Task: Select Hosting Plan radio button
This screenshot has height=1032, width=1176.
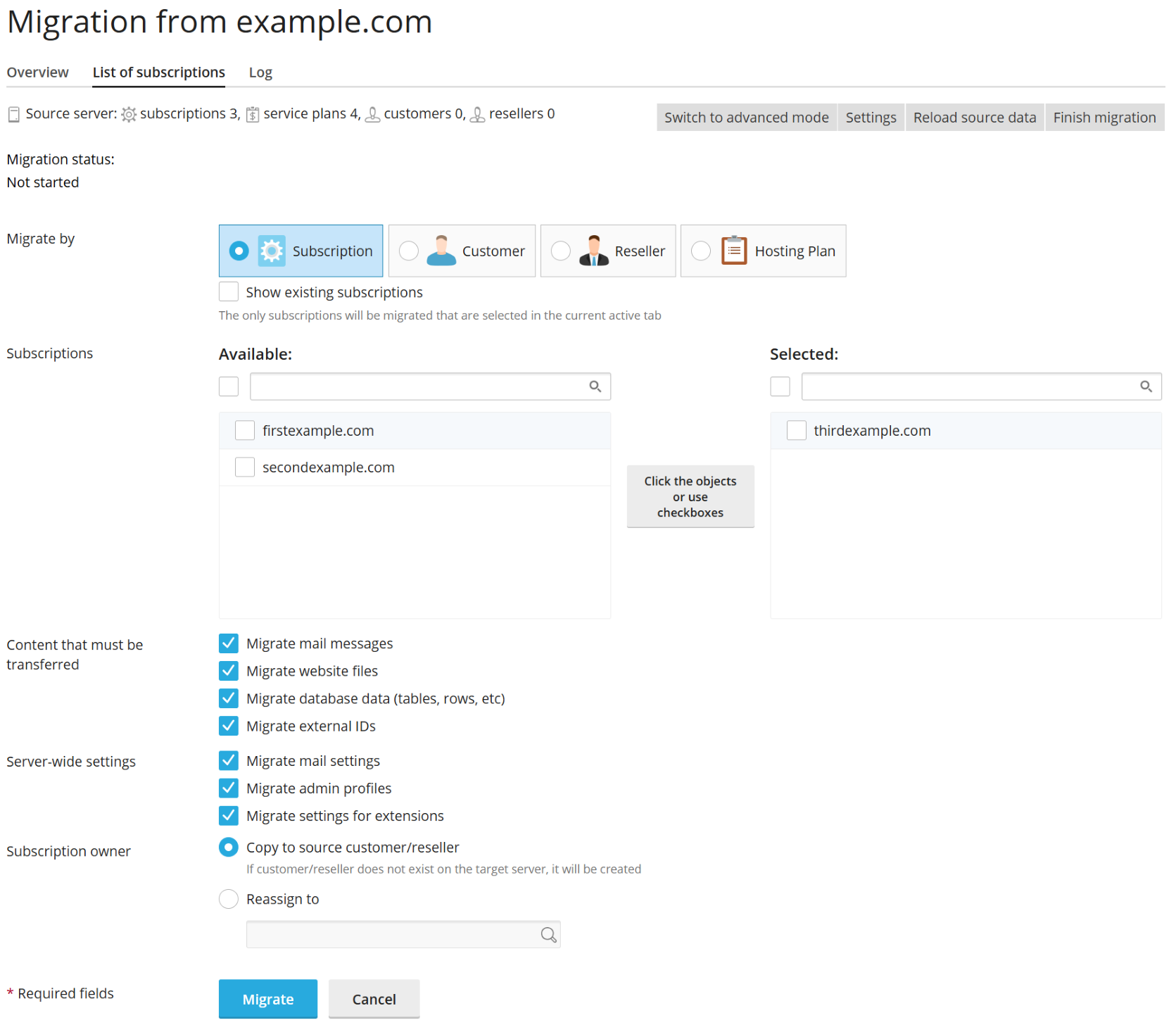Action: coord(701,251)
